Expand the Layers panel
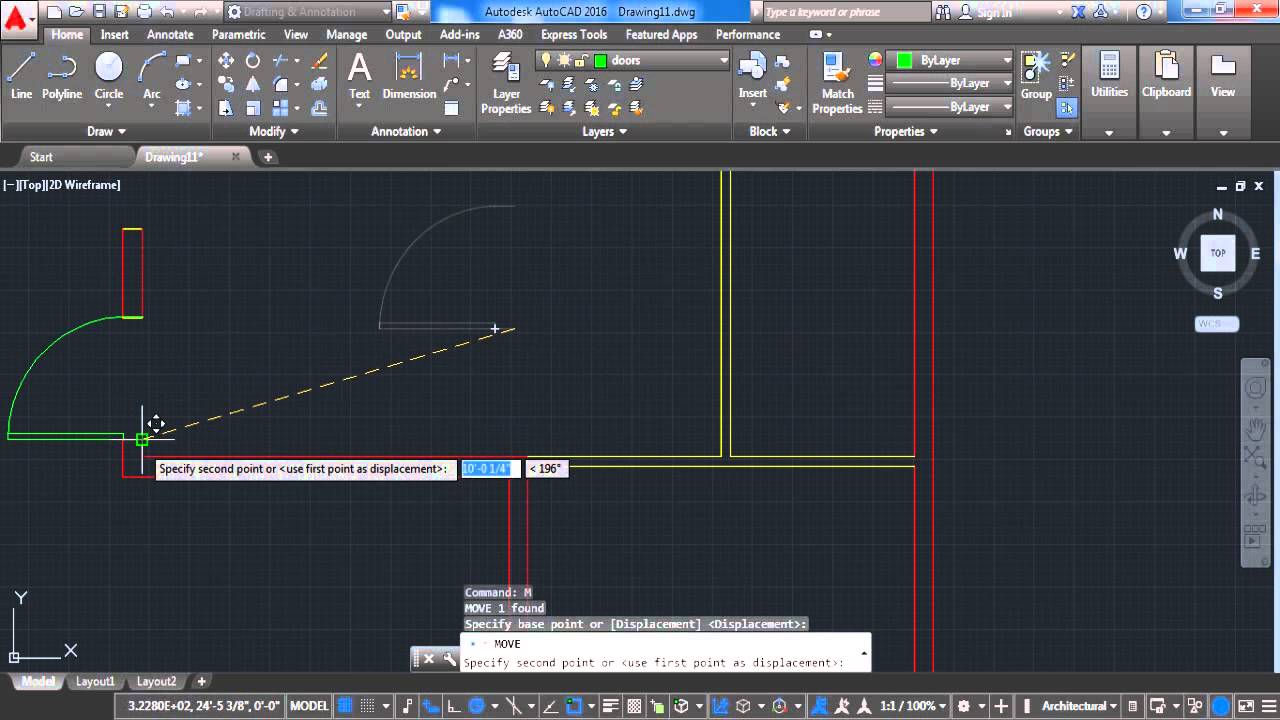Viewport: 1280px width, 720px height. tap(605, 131)
